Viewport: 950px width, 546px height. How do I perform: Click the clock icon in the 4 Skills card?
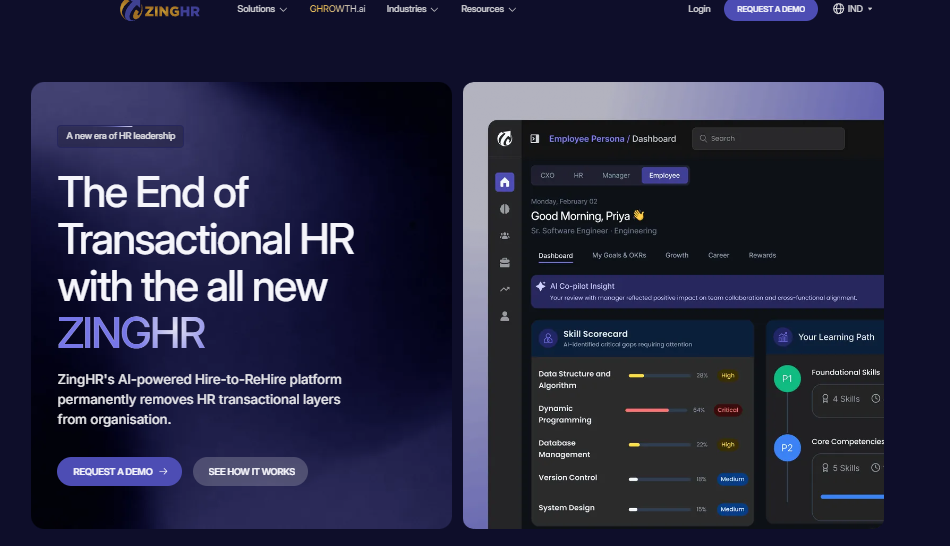[x=875, y=399]
